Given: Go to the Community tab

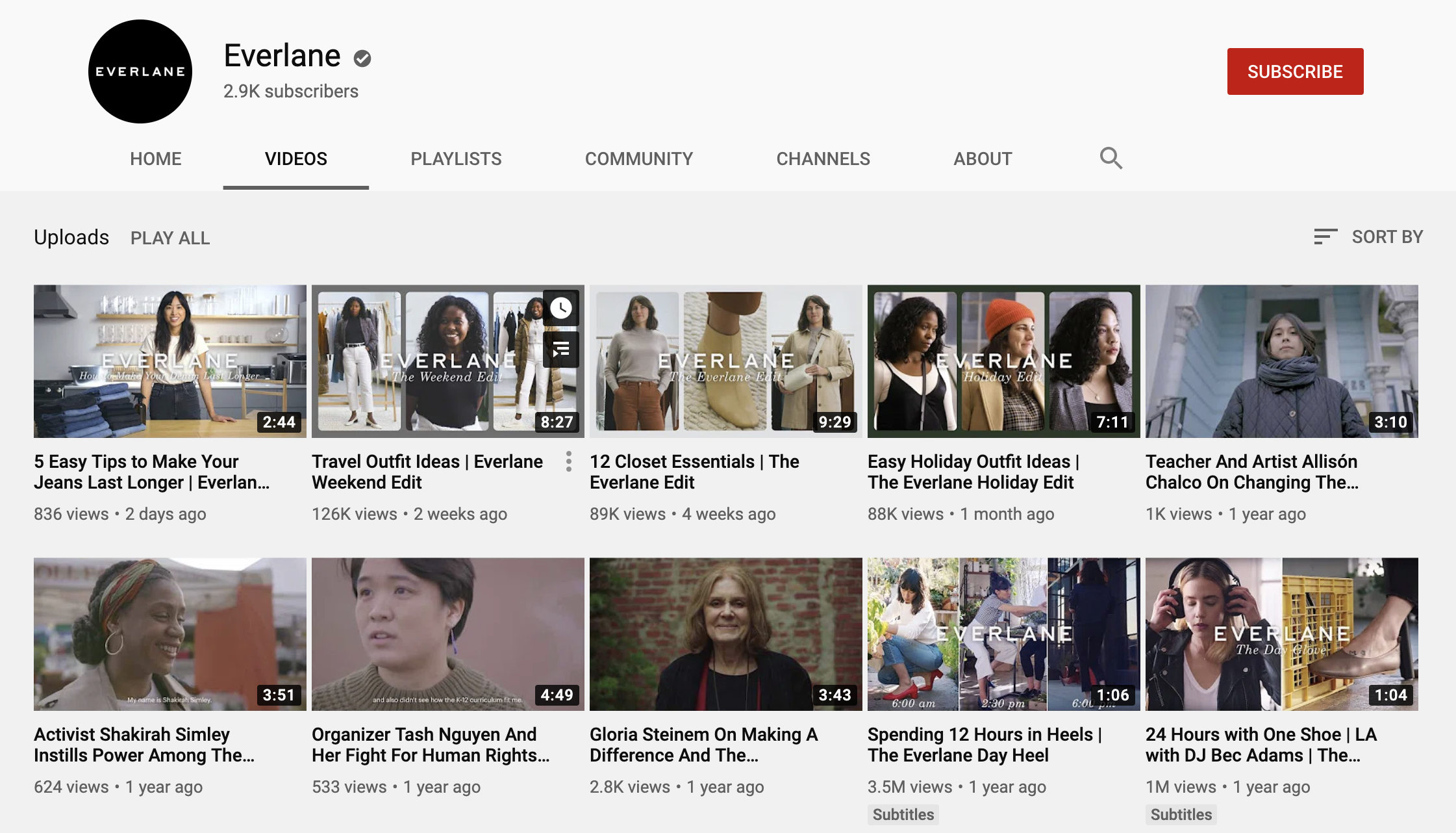Looking at the screenshot, I should pyautogui.click(x=639, y=159).
